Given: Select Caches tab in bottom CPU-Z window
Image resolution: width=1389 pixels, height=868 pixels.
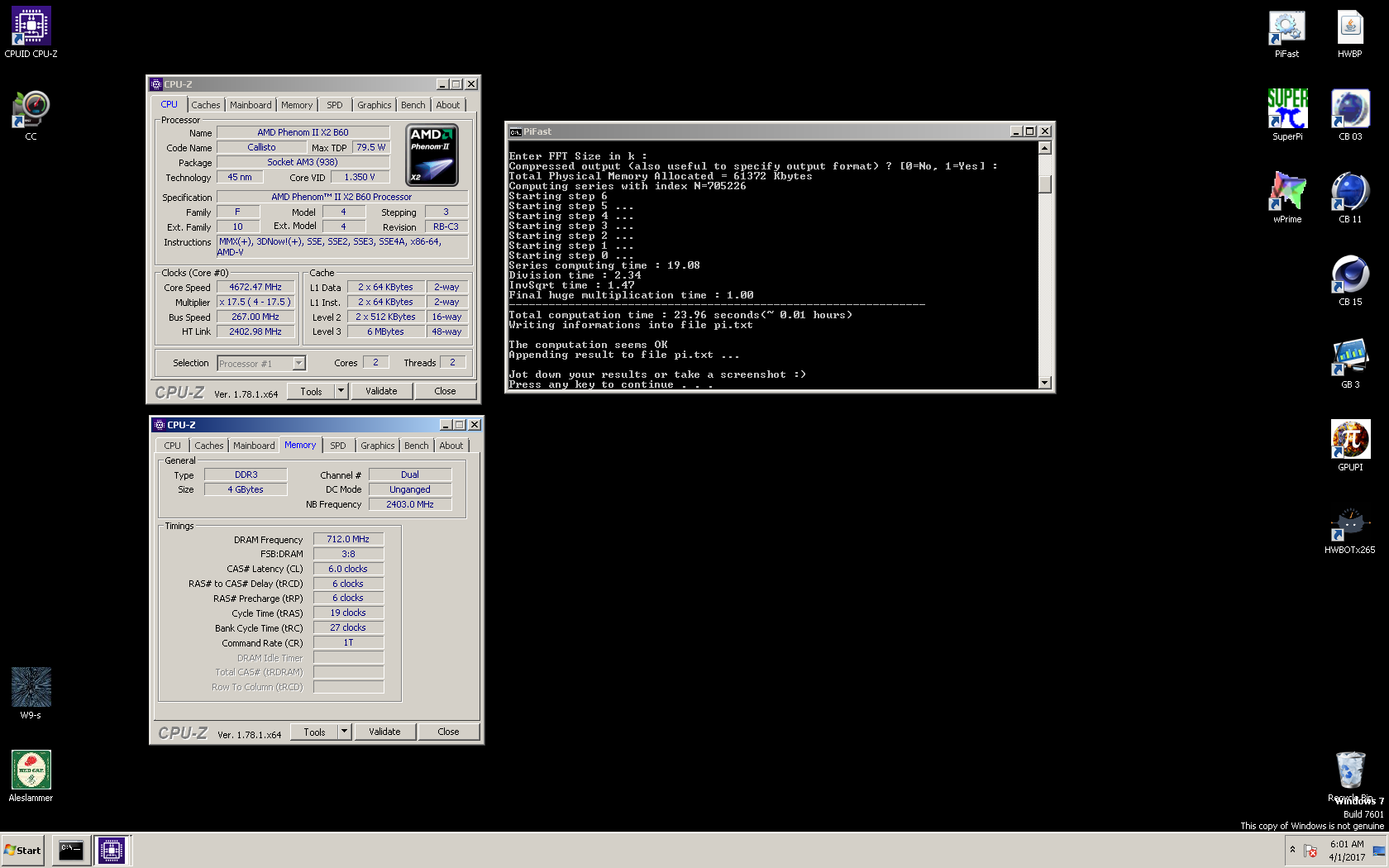Looking at the screenshot, I should (209, 446).
